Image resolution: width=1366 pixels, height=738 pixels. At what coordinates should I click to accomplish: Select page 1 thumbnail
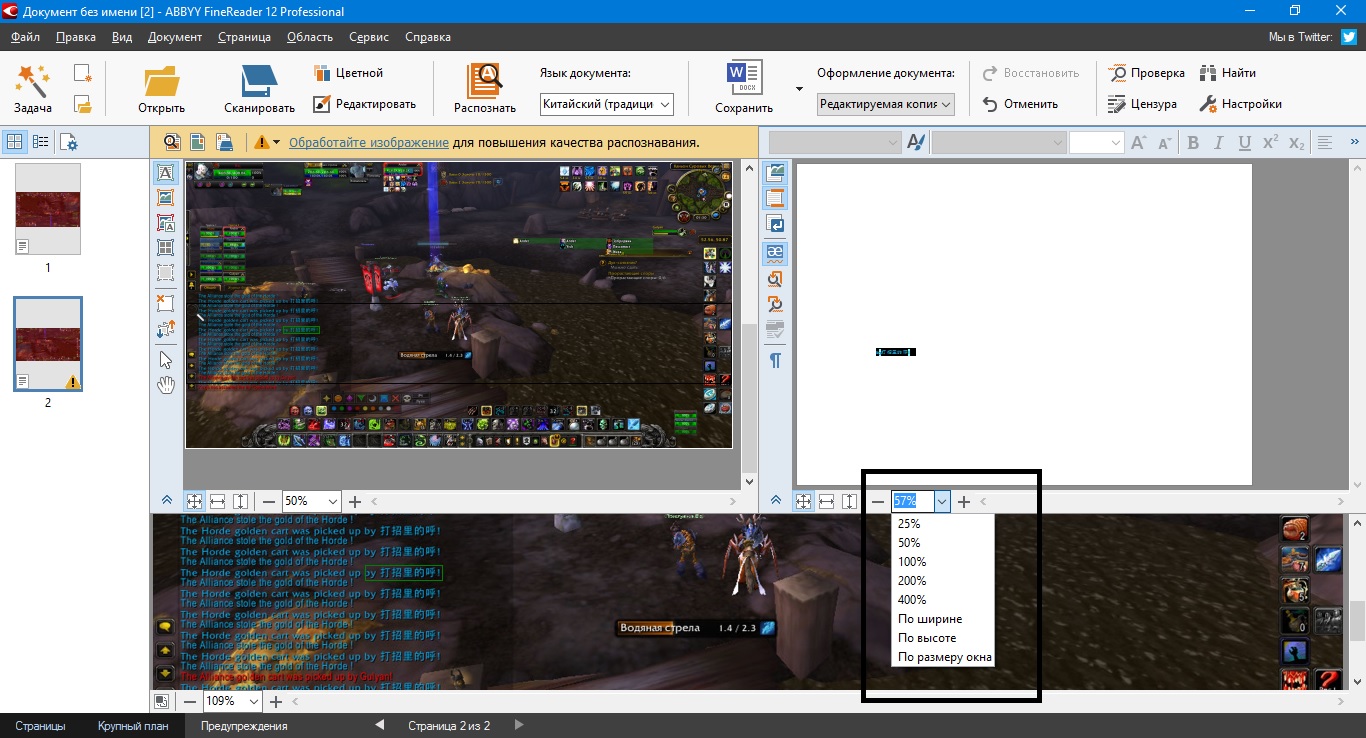tap(47, 209)
